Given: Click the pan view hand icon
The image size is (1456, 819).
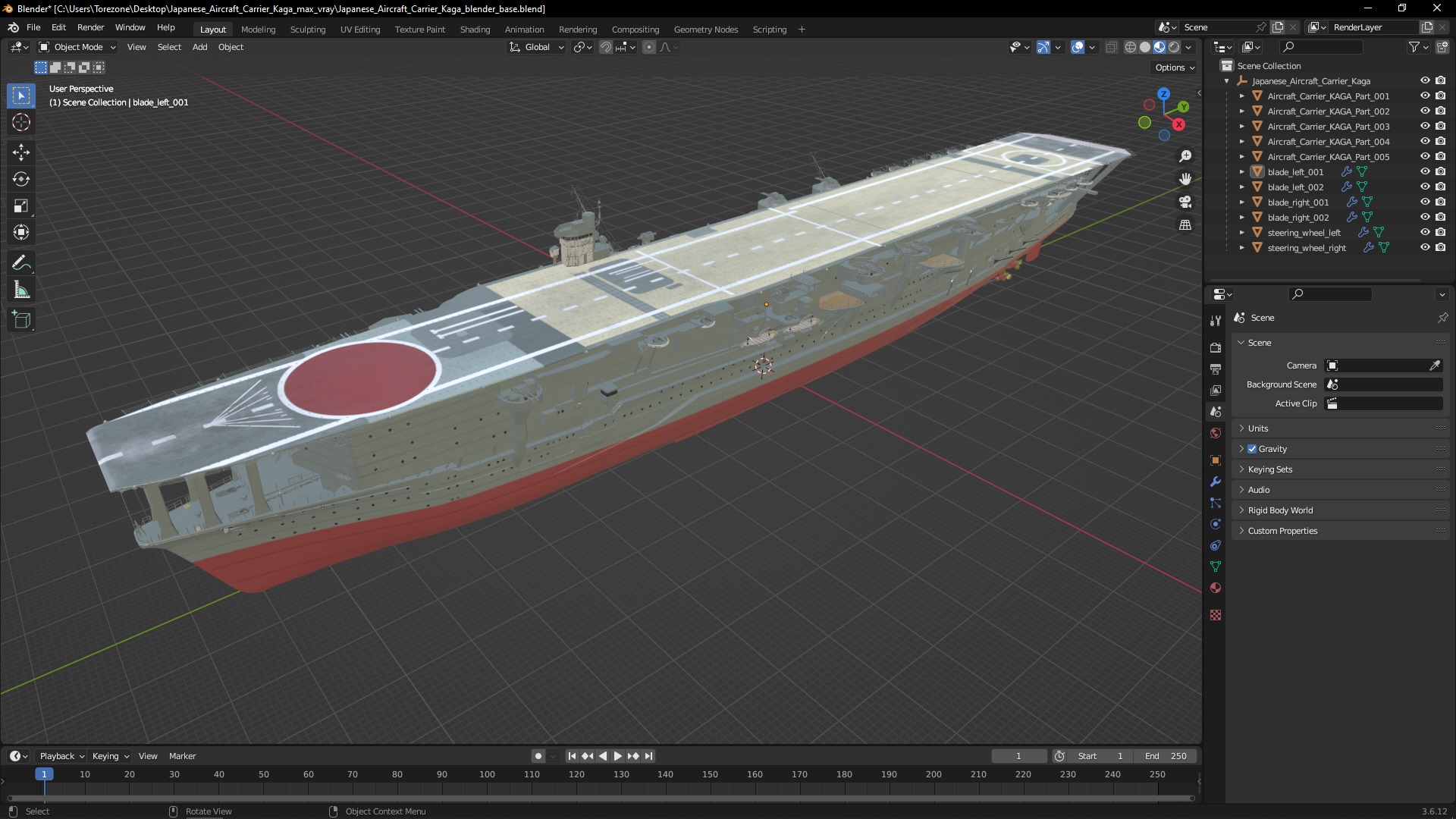Looking at the screenshot, I should click(x=1185, y=179).
